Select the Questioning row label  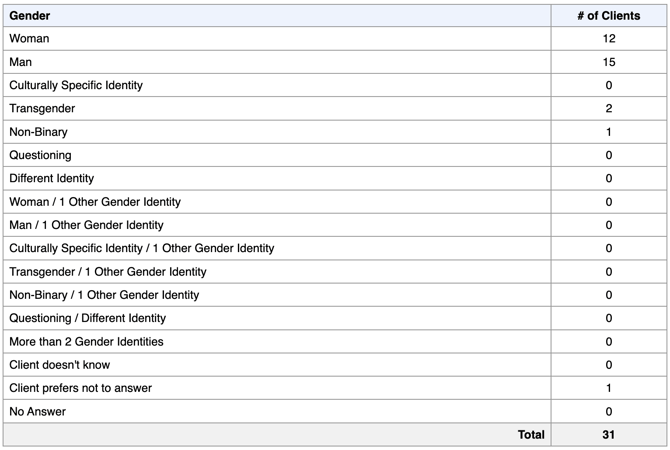(x=40, y=155)
